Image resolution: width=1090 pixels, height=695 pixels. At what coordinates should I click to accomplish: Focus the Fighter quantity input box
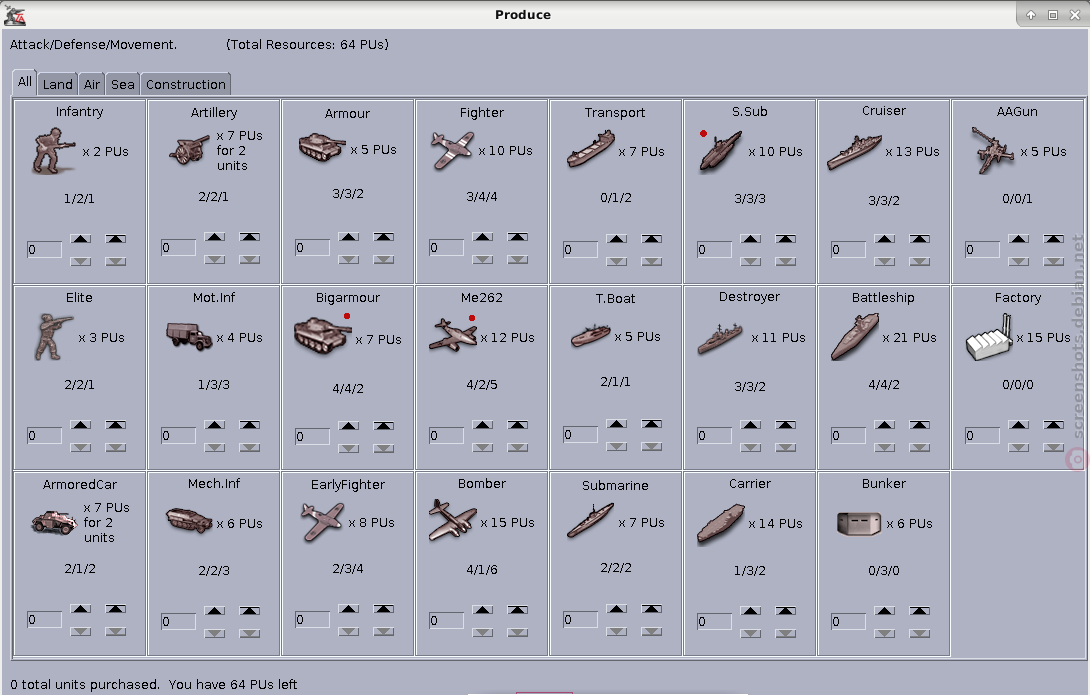click(x=447, y=247)
